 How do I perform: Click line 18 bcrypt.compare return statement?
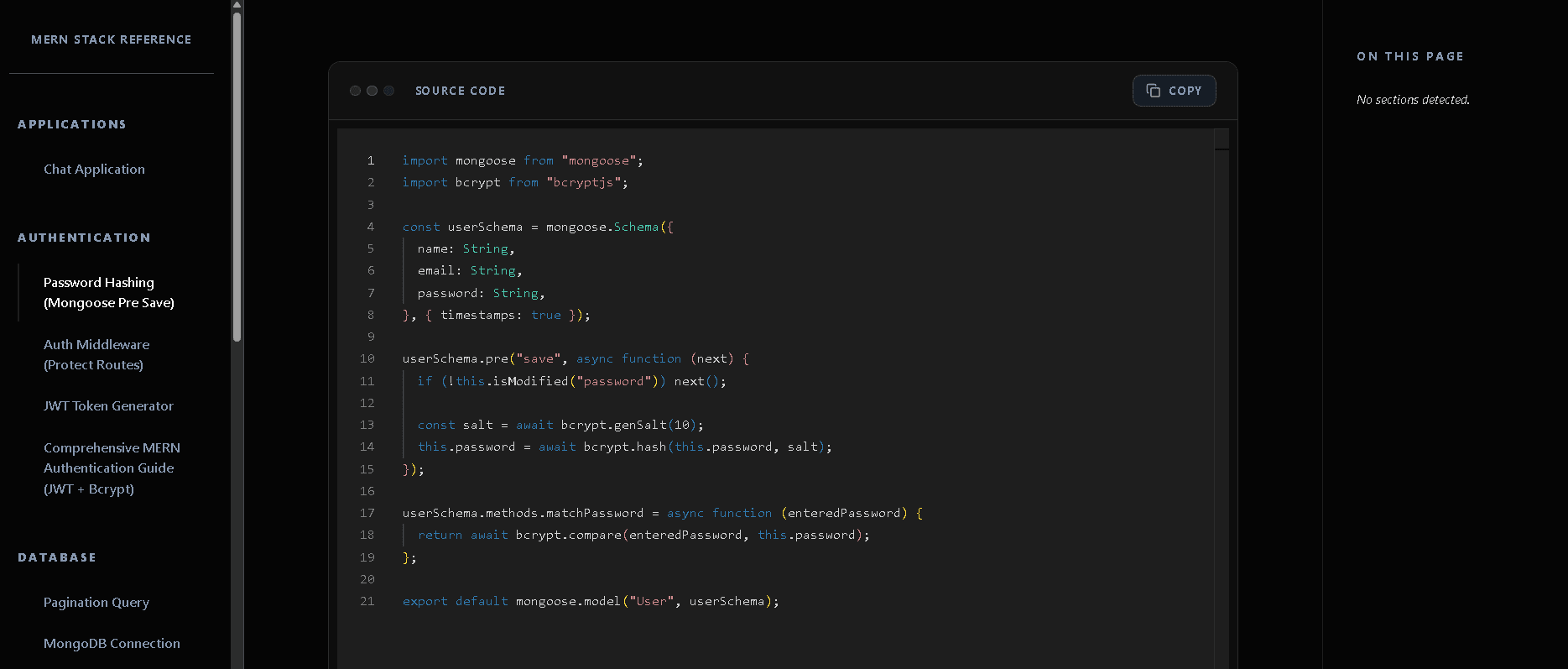point(643,535)
